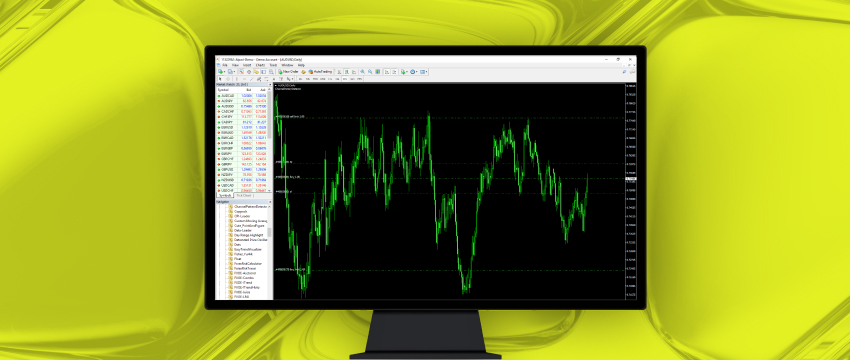Select the Horizontal Line tool
Image resolution: width=850 pixels, height=360 pixels.
[x=244, y=79]
